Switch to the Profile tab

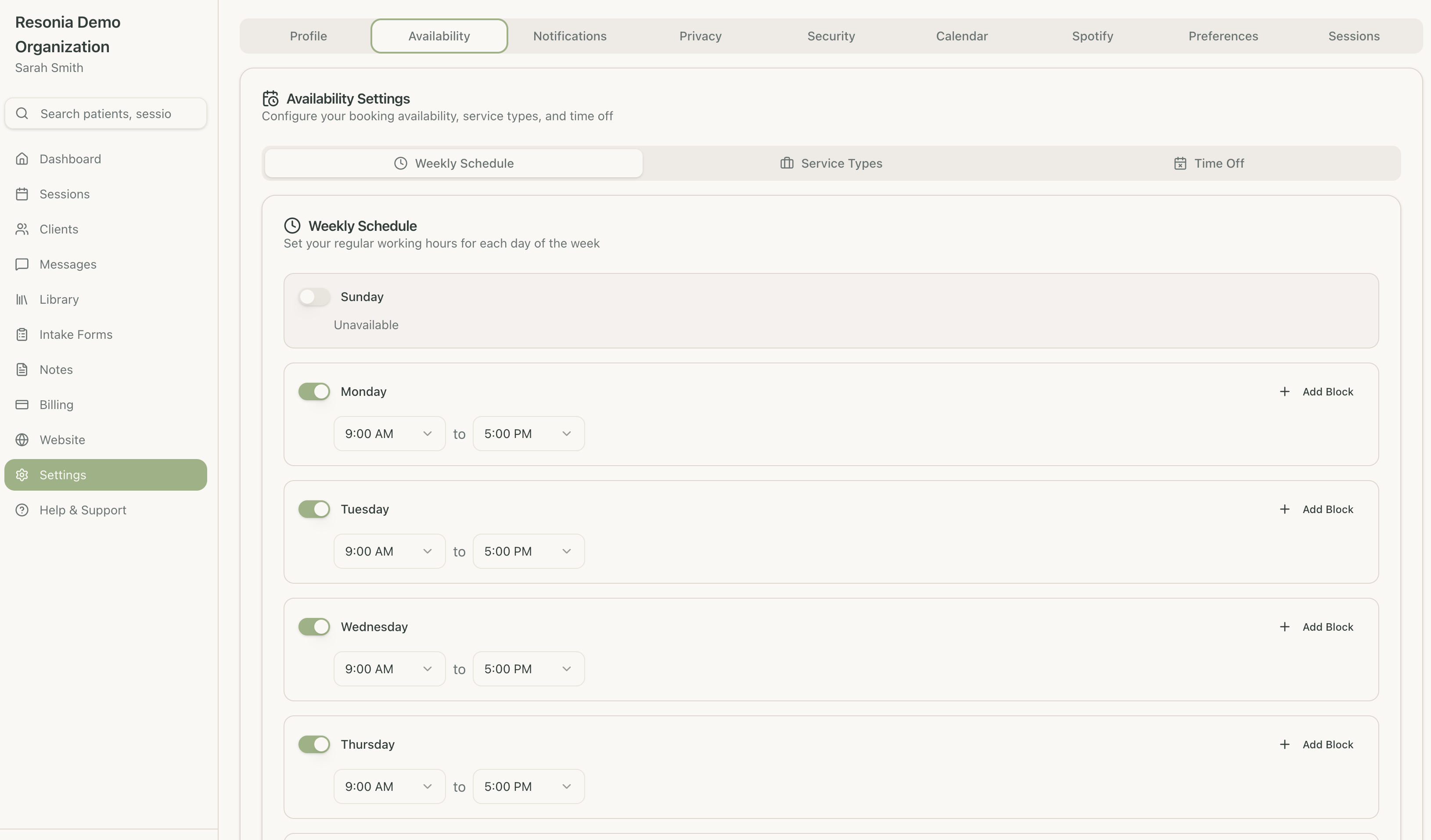308,36
